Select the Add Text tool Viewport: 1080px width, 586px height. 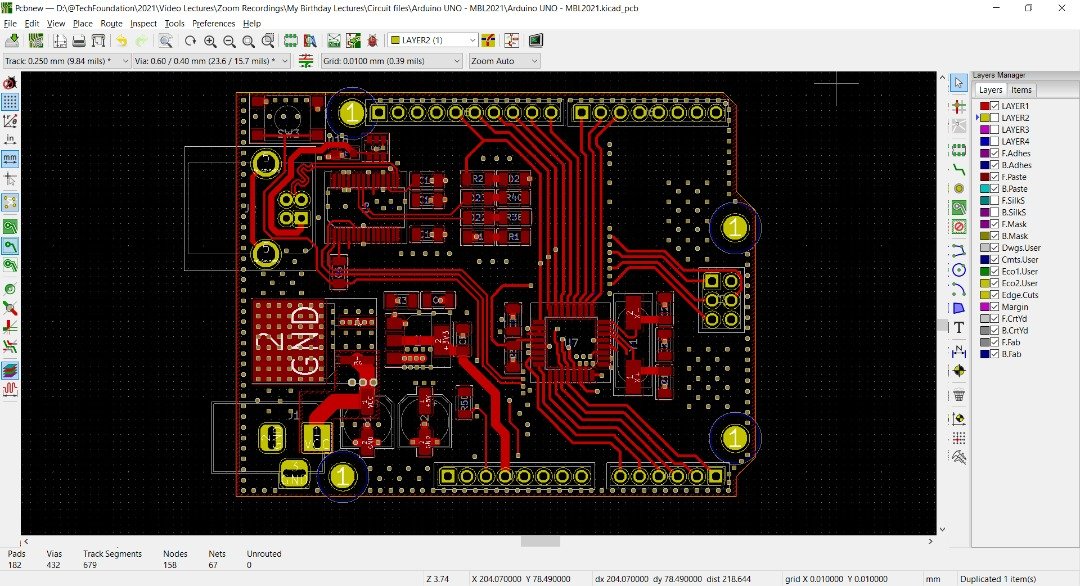[x=958, y=328]
